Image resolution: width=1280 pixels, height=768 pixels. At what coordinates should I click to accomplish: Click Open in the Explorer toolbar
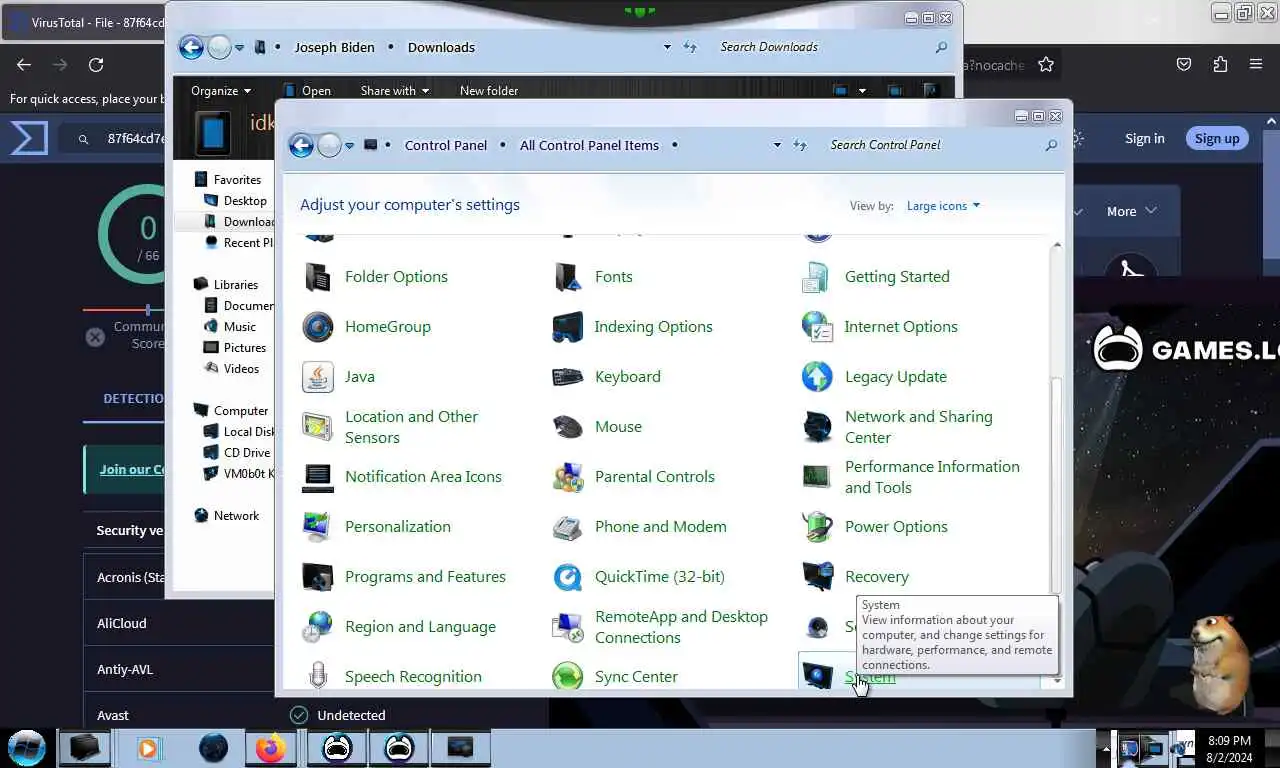(306, 91)
